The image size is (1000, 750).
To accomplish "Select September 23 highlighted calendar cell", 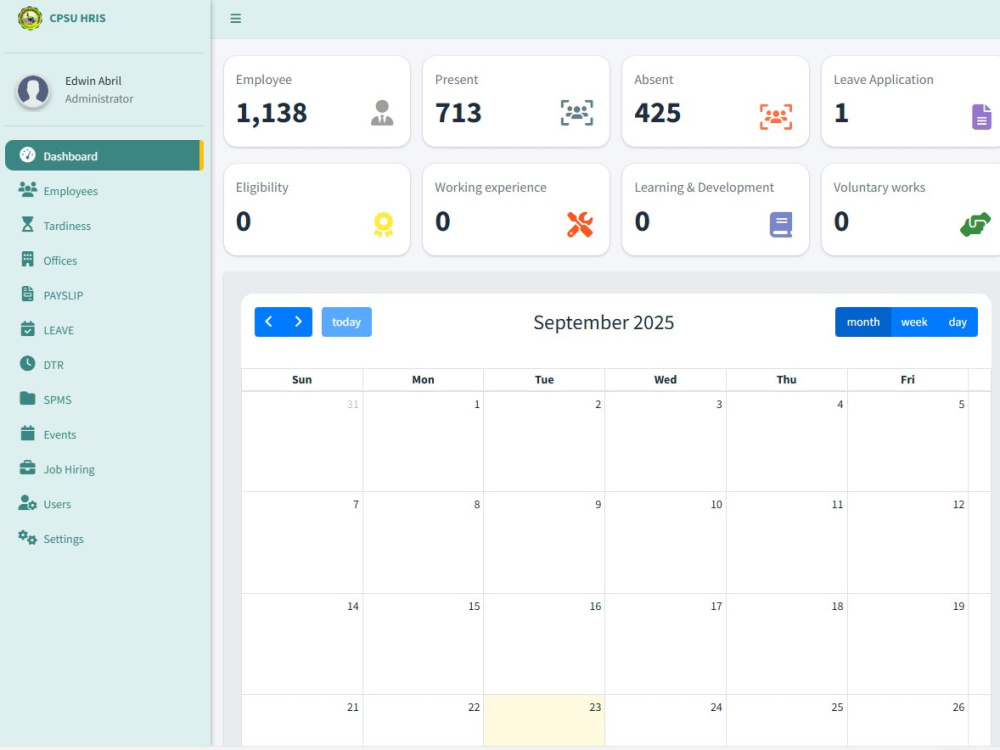I will [x=544, y=721].
